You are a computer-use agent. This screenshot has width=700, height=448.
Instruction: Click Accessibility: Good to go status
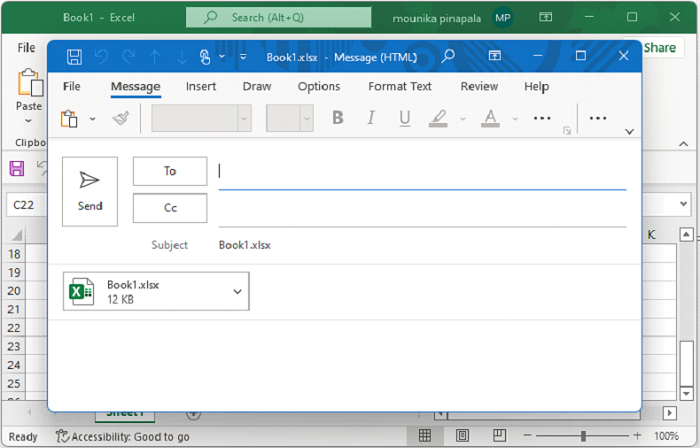pos(122,436)
